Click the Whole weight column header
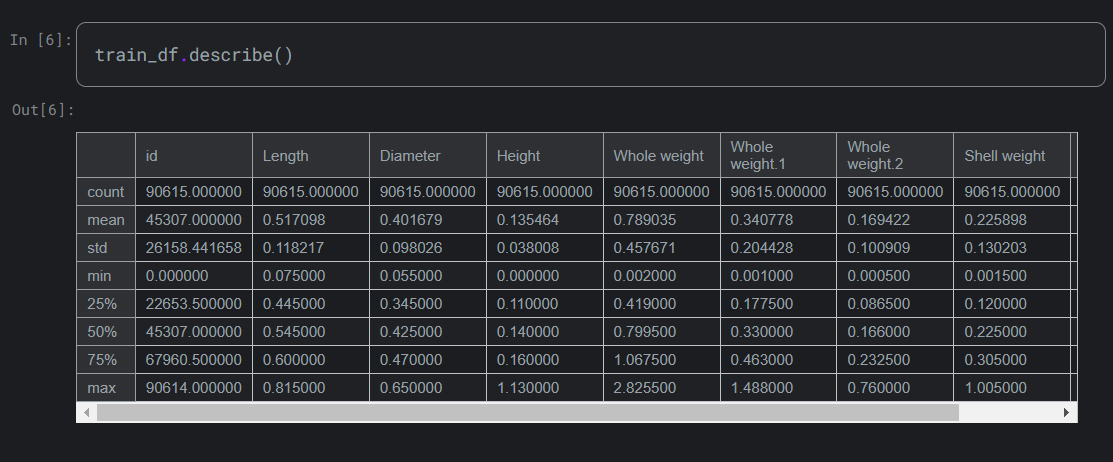Screen dimensions: 1113x462 click(659, 156)
